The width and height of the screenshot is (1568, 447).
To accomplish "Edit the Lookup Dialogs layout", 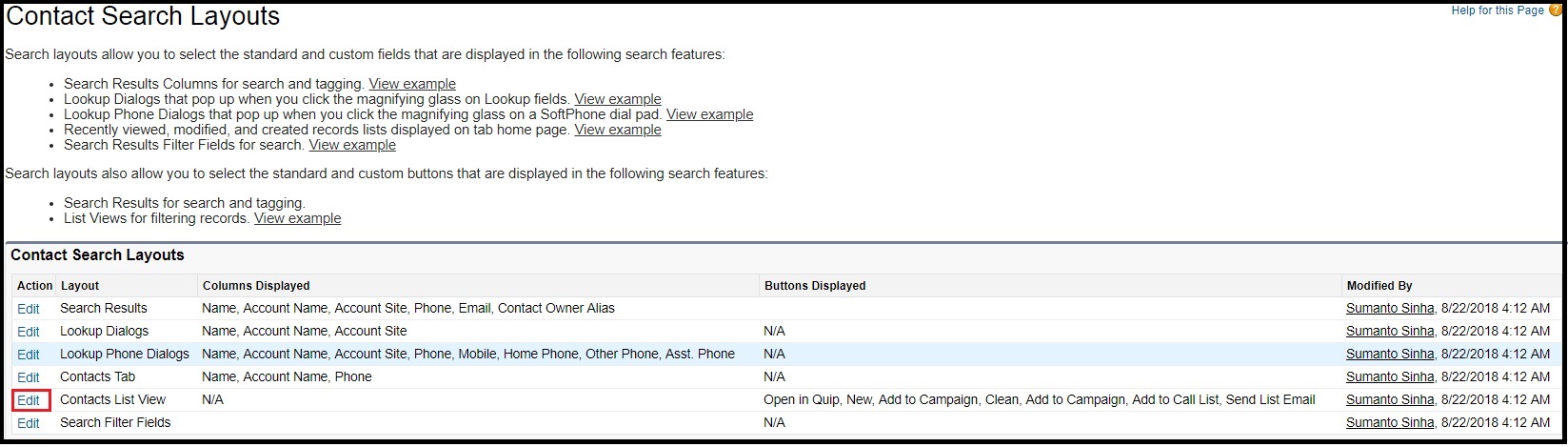I will point(29,332).
